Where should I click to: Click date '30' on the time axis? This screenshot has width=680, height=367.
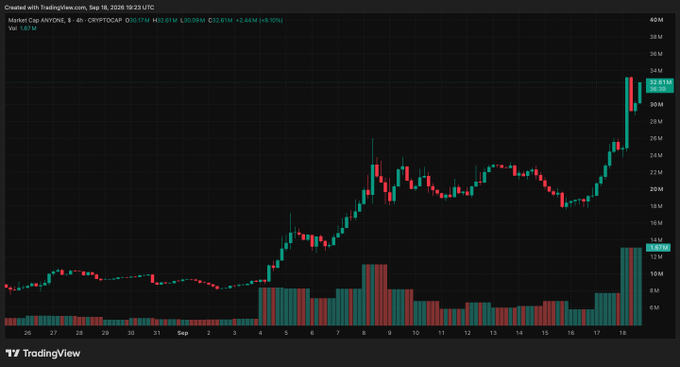(131, 333)
